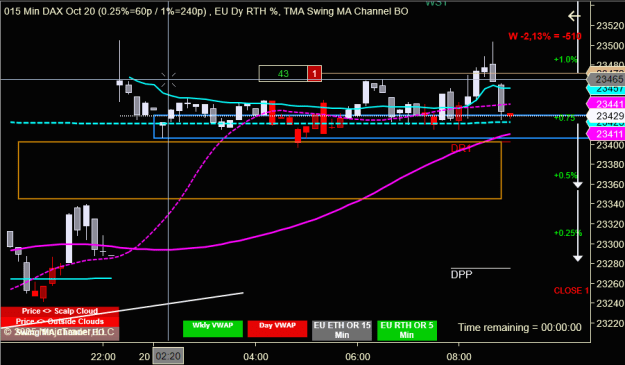Click the 23220 price axis value

click(x=610, y=323)
